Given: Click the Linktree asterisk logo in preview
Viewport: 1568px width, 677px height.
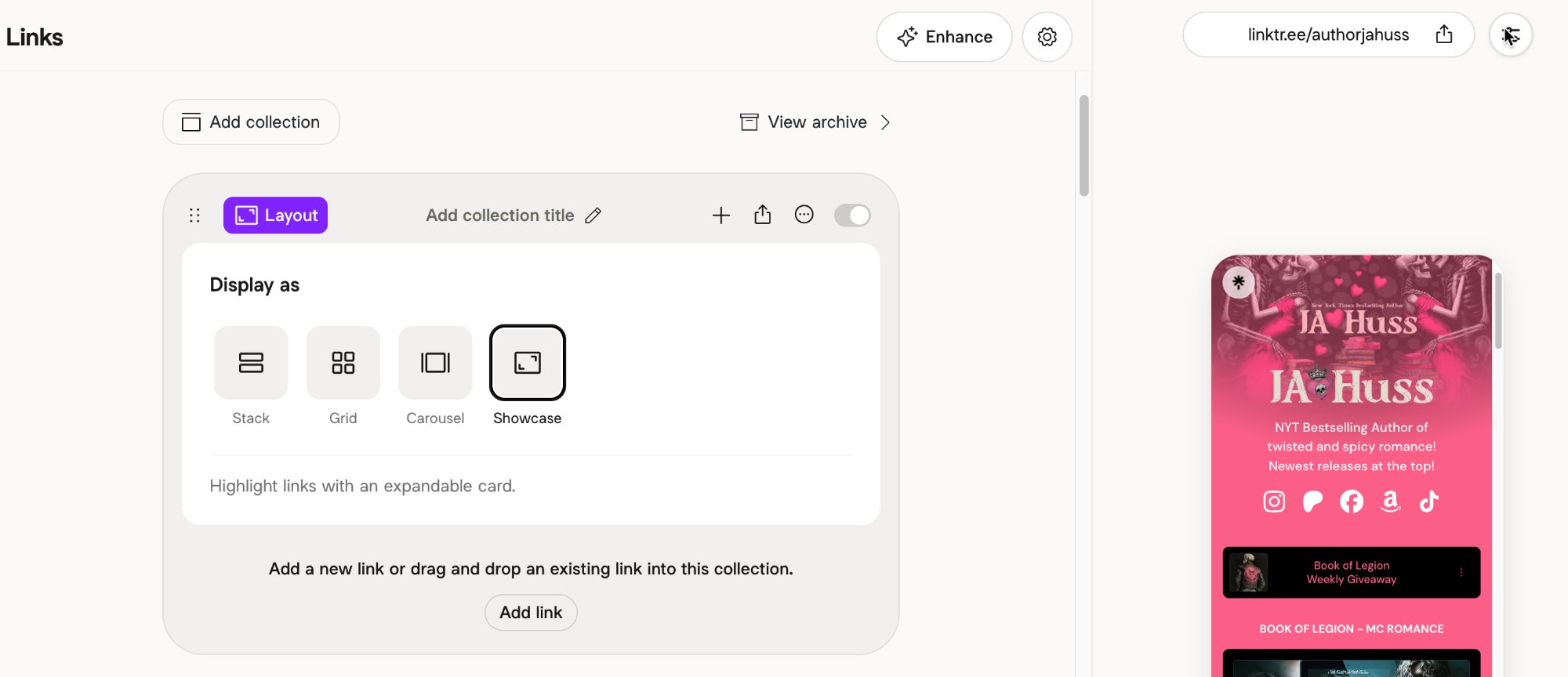Looking at the screenshot, I should (1239, 282).
